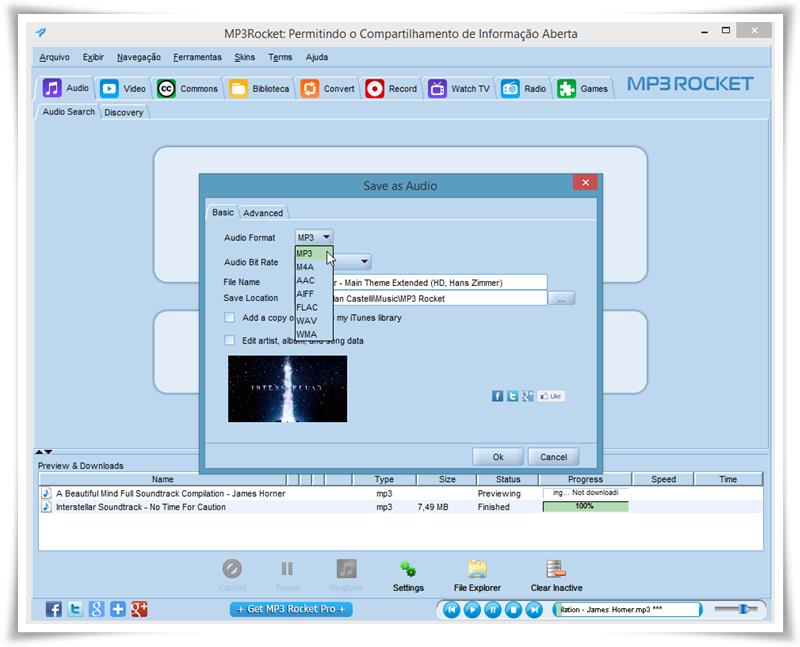Screen dimensions: 800x647
Task: Select the Audio Search tab
Action: point(68,112)
